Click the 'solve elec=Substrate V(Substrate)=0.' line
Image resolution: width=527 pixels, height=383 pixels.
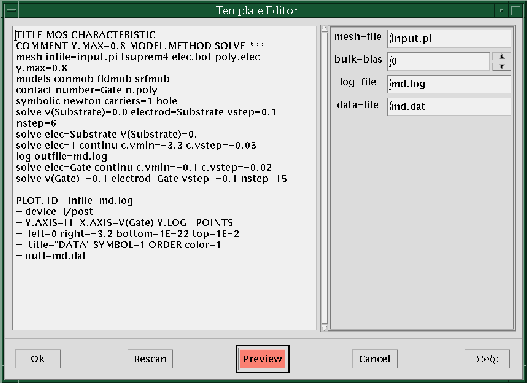106,134
